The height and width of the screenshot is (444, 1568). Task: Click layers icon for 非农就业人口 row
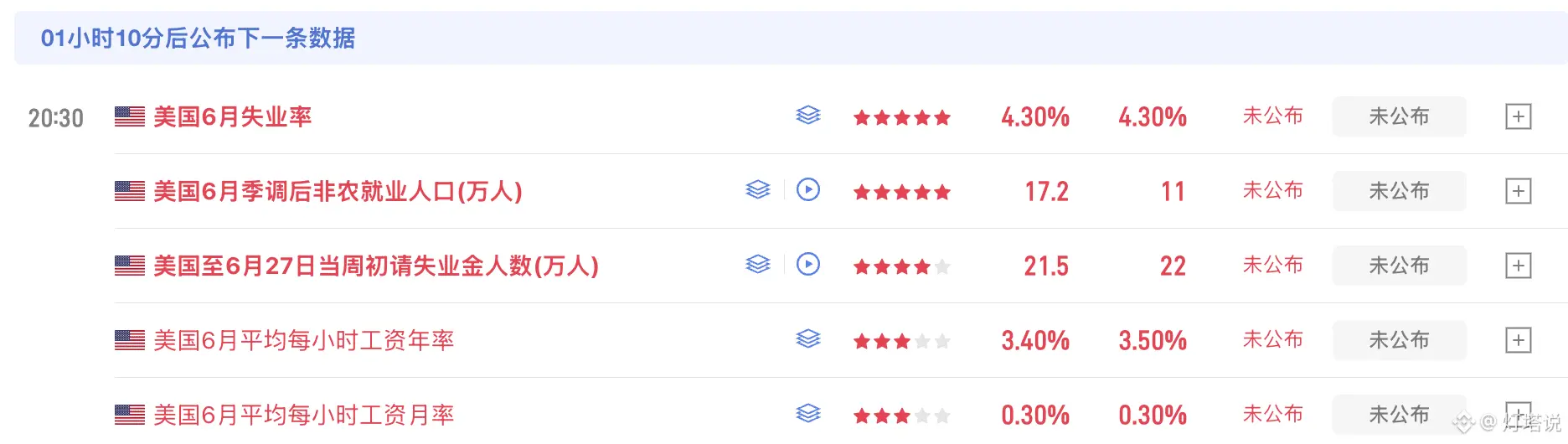click(x=757, y=190)
